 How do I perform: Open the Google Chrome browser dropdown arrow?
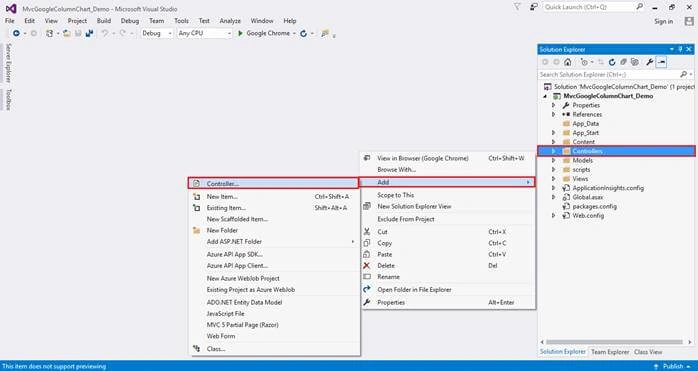[x=294, y=34]
